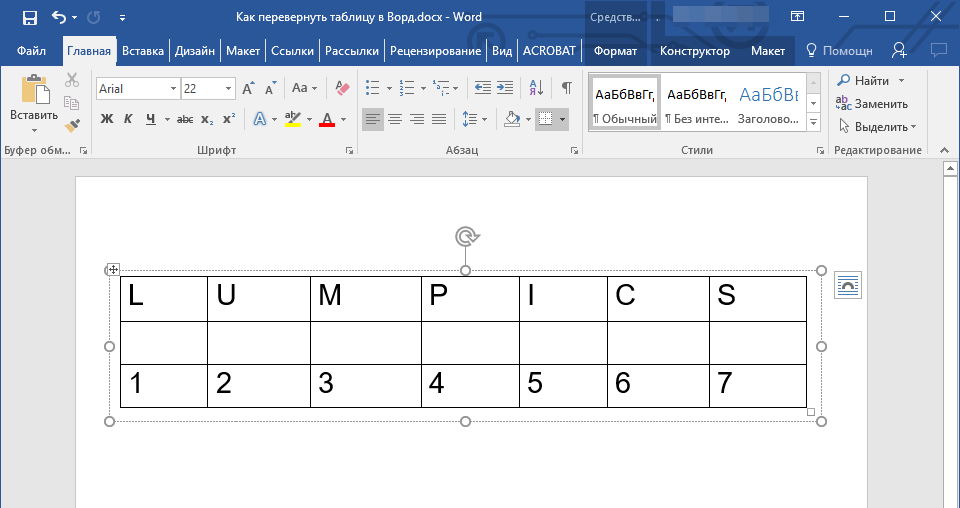
Task: Click the Заменить button
Action: [871, 103]
